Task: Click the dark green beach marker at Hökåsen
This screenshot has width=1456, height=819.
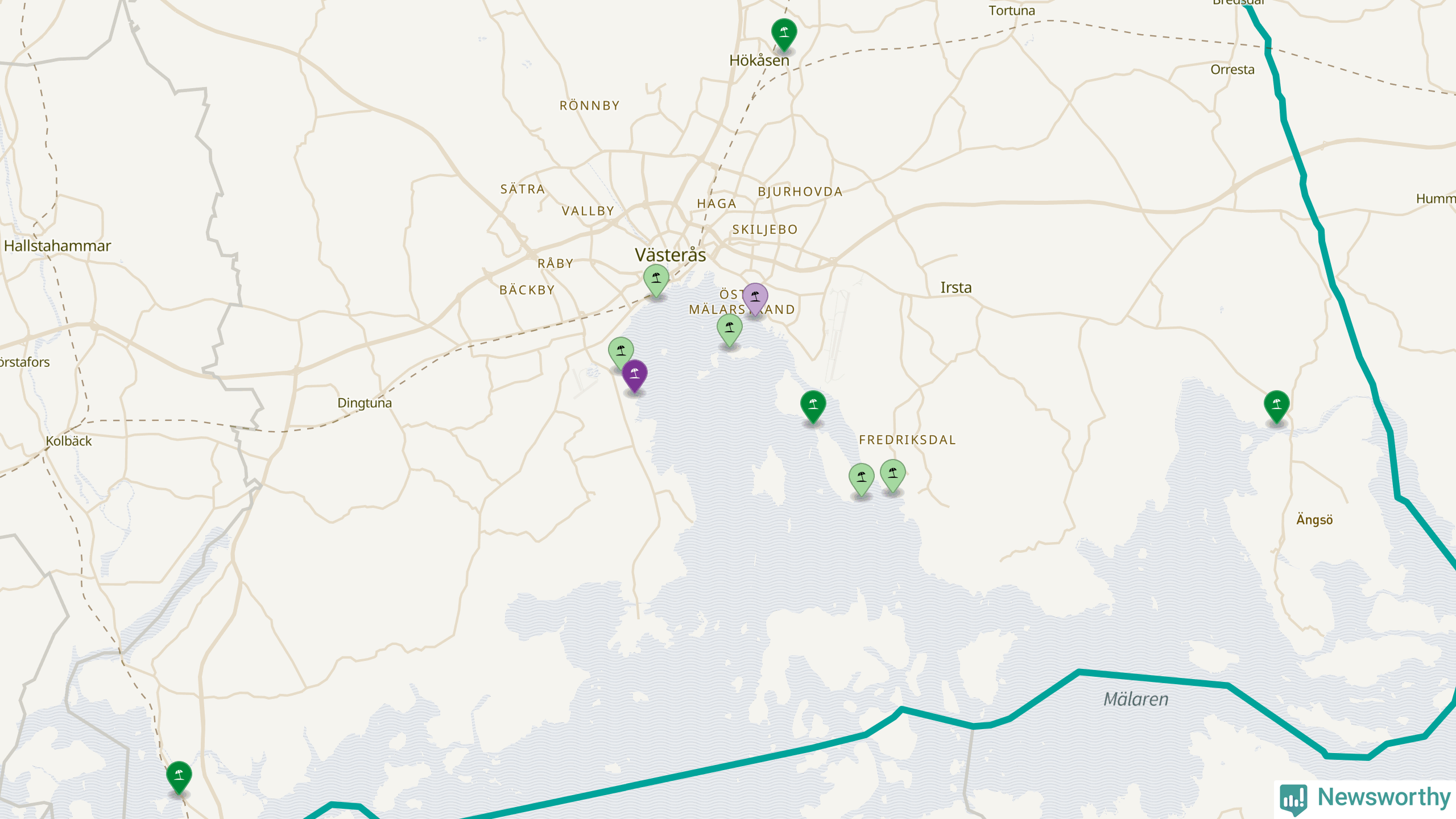Action: pyautogui.click(x=784, y=34)
